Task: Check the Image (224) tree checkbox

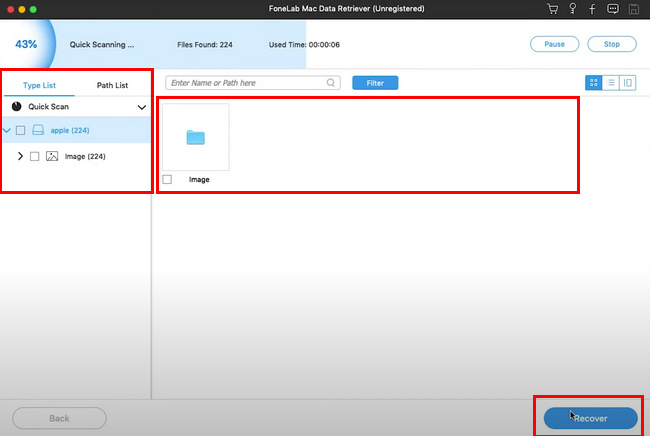Action: tap(34, 156)
